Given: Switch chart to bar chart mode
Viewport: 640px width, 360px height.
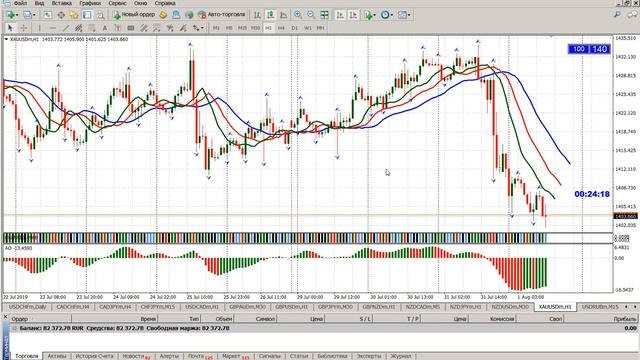Looking at the screenshot, I should (x=257, y=15).
